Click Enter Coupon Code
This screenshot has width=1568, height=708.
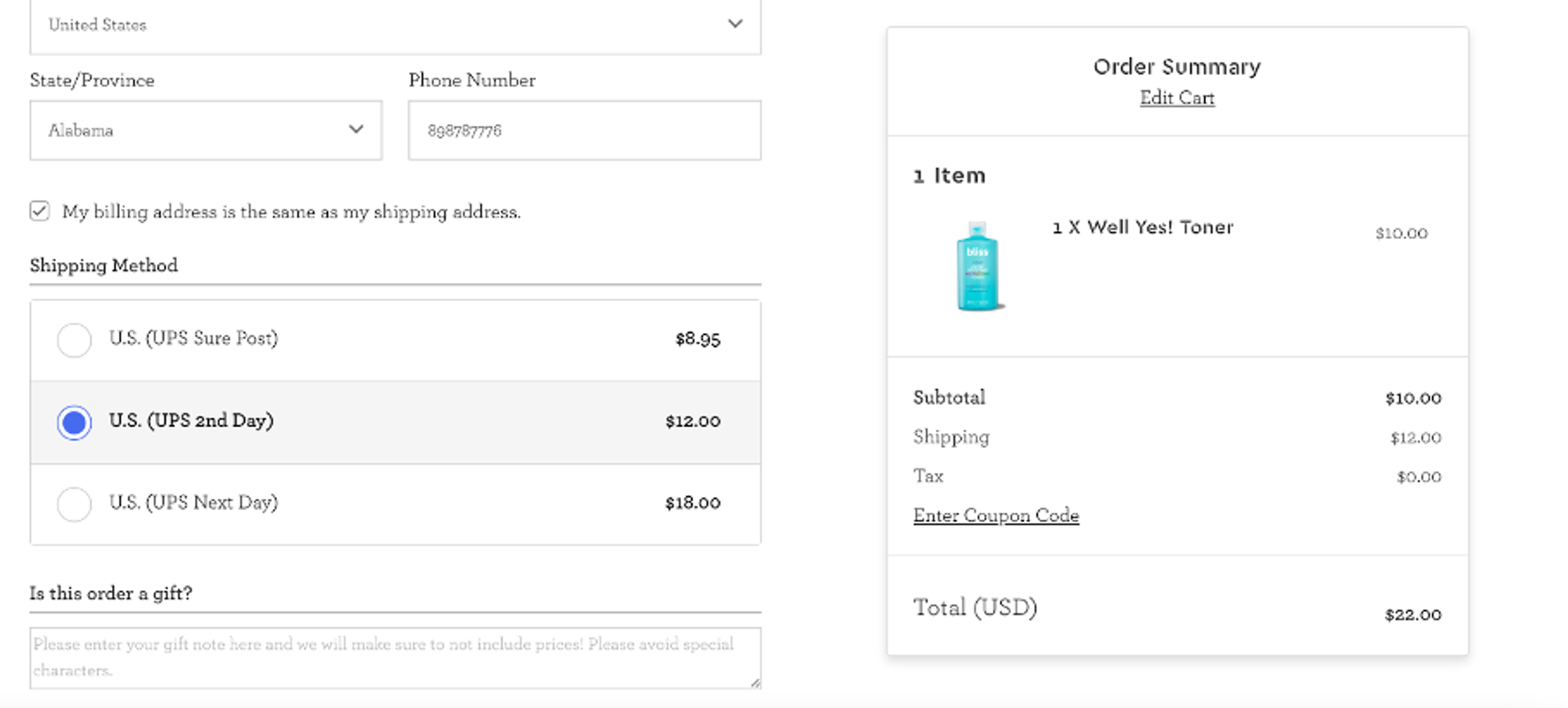(x=996, y=514)
